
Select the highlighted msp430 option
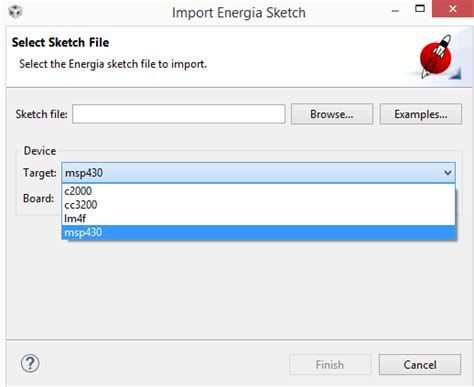[x=258, y=232]
